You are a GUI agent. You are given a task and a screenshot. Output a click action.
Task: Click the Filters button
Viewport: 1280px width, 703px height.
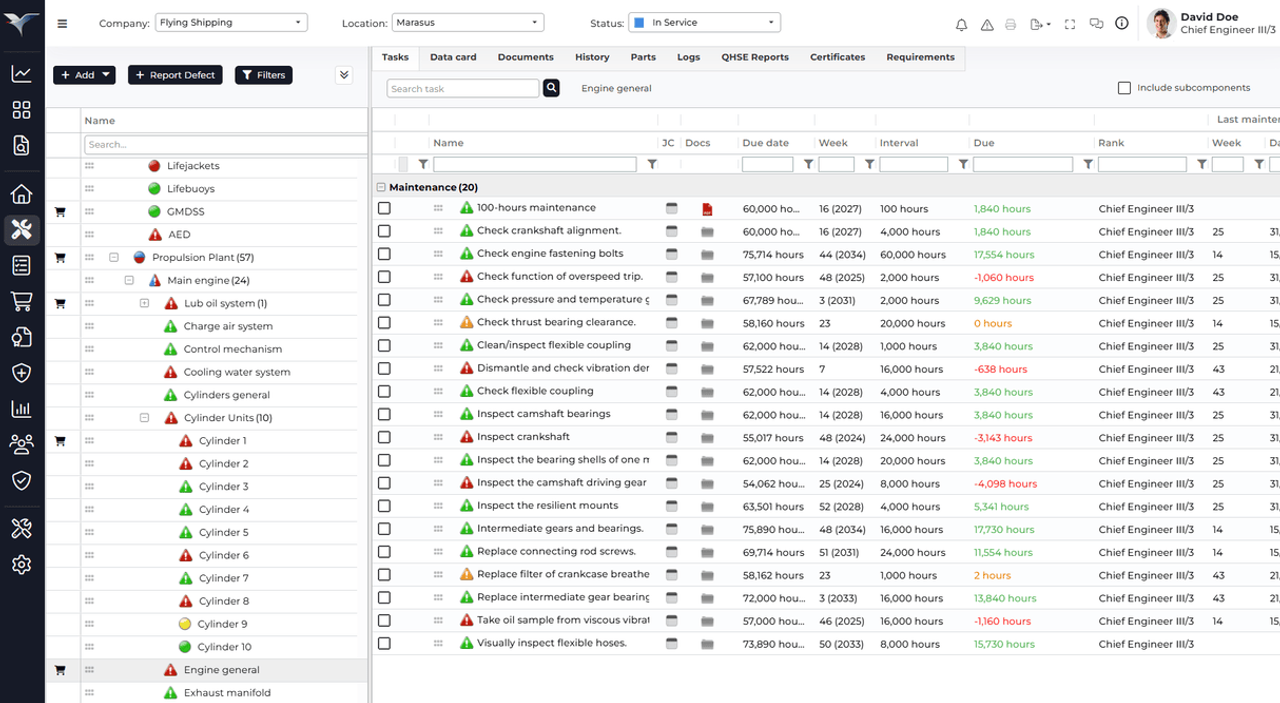coord(264,75)
